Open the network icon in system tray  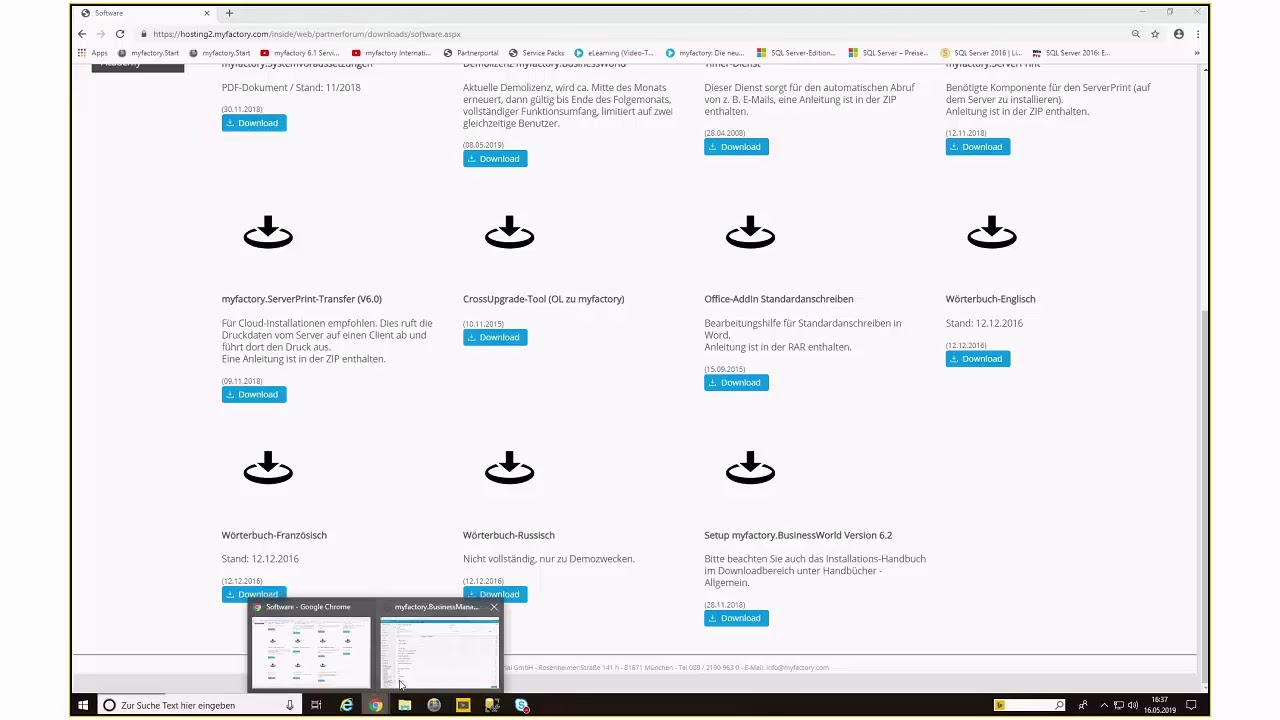click(x=1119, y=705)
